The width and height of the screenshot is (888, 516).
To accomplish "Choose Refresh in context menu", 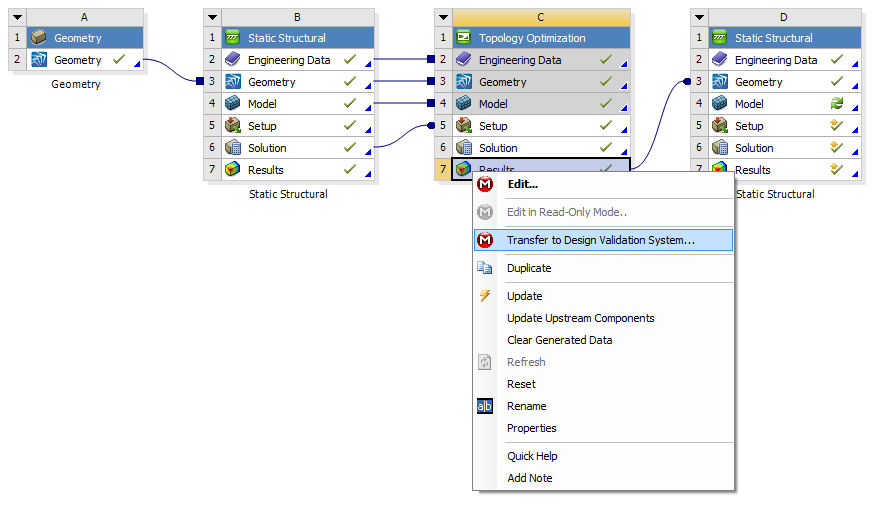I will click(603, 362).
